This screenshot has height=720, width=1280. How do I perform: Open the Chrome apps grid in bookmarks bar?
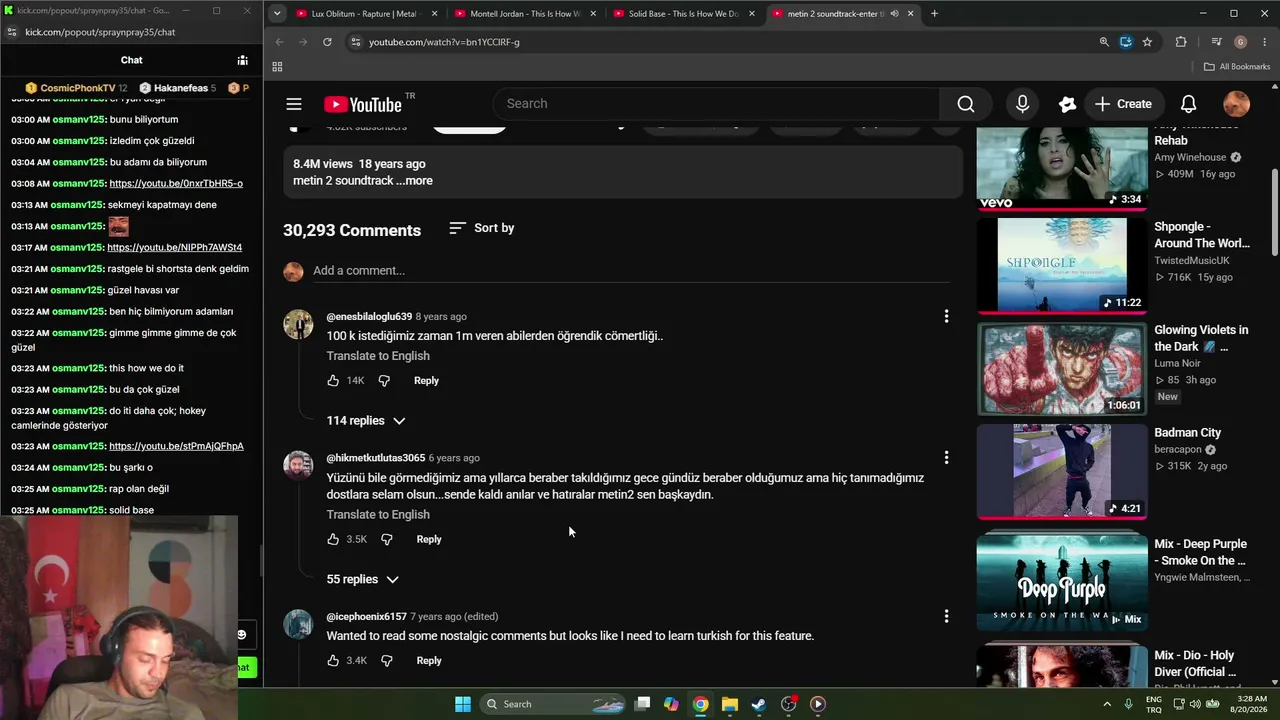[277, 67]
